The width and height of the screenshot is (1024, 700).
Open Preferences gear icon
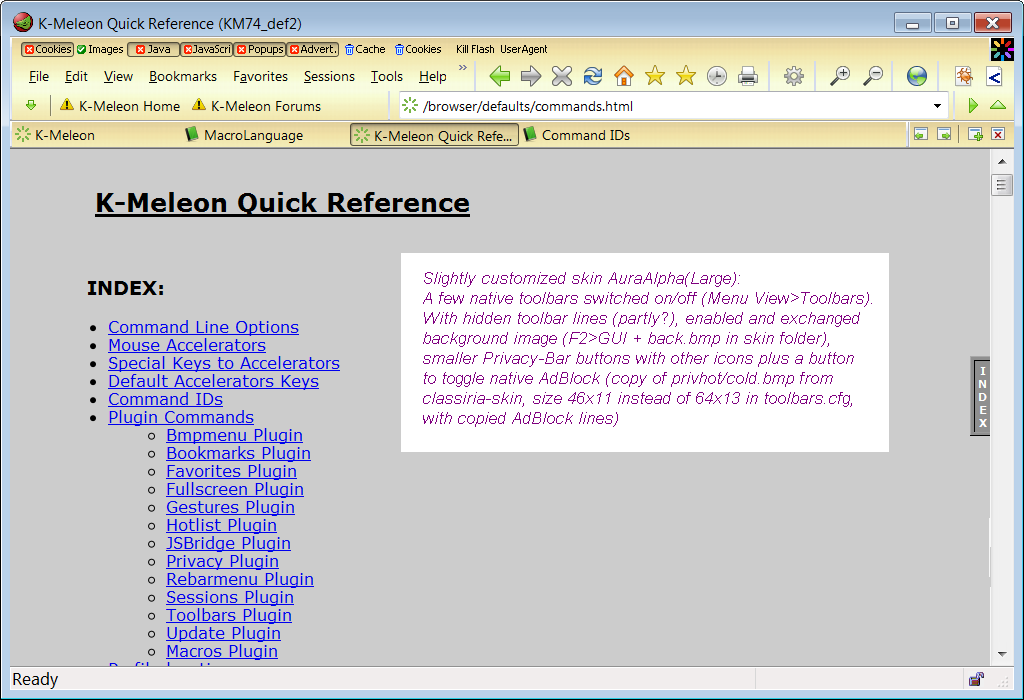793,76
